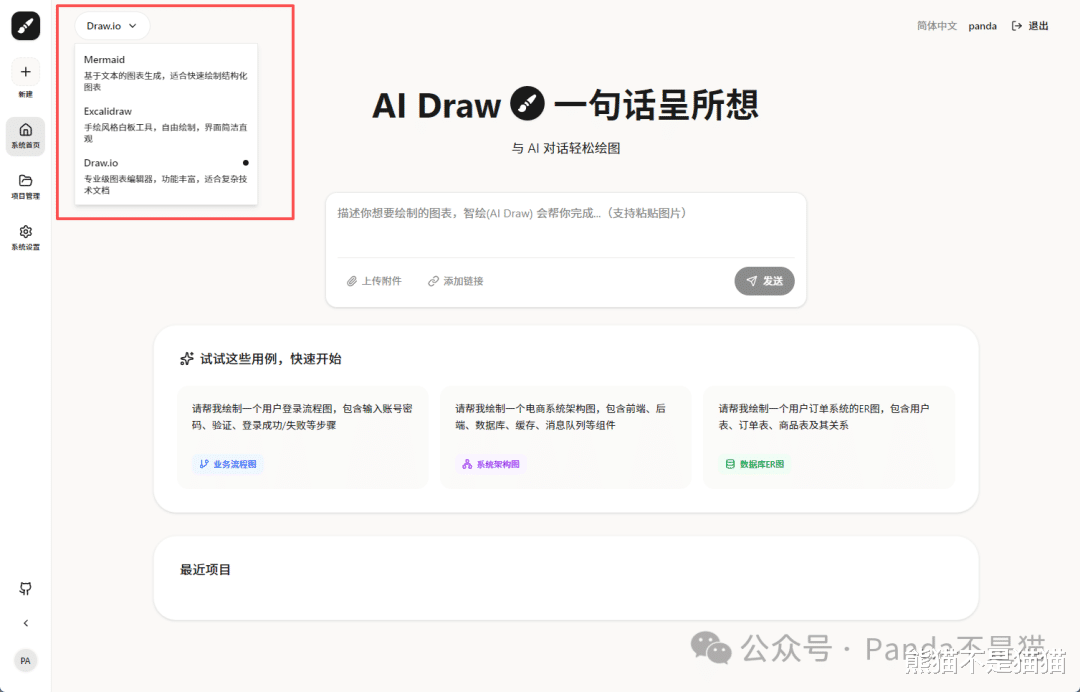
Task: Click the panda username
Action: tap(982, 26)
